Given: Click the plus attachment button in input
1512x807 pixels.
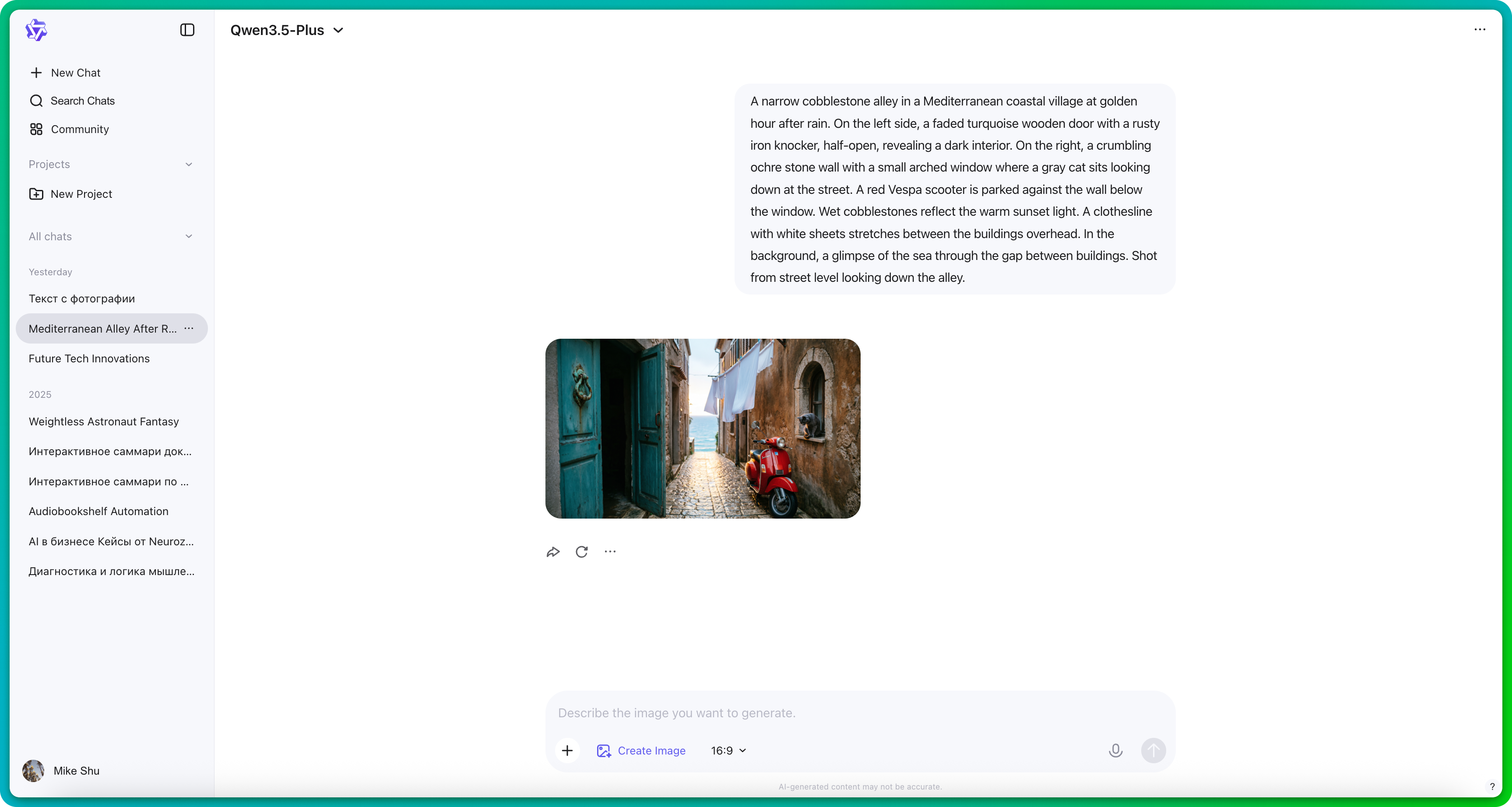Looking at the screenshot, I should (567, 750).
